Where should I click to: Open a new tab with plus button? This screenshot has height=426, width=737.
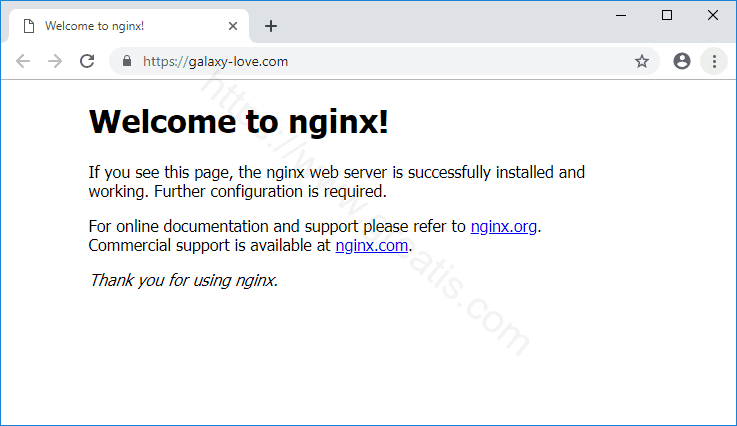271,26
